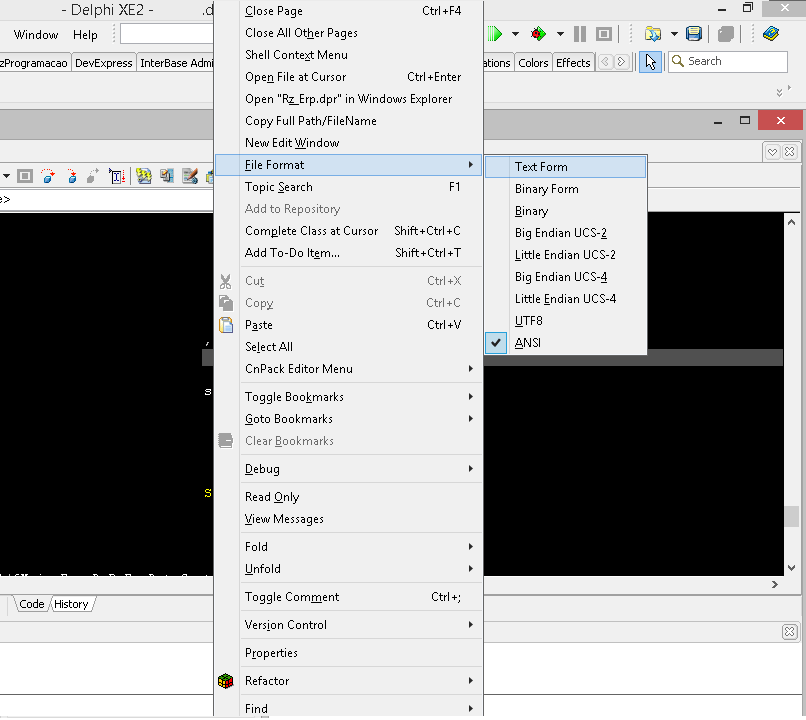
Task: Select the Cut scissors icon in the menu
Action: (x=226, y=280)
